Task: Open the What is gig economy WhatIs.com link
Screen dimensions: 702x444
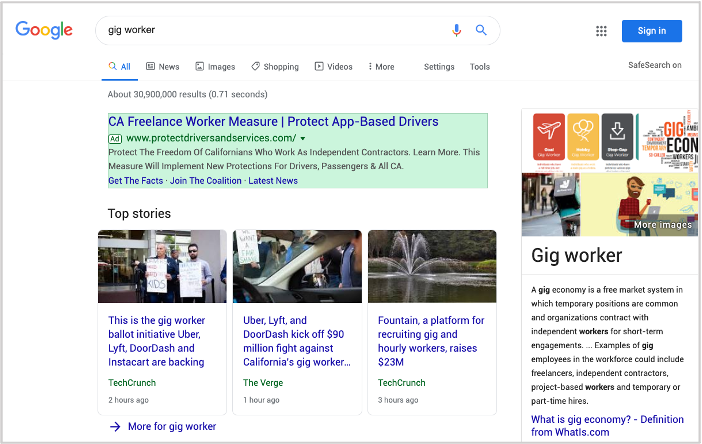Action: click(x=607, y=426)
